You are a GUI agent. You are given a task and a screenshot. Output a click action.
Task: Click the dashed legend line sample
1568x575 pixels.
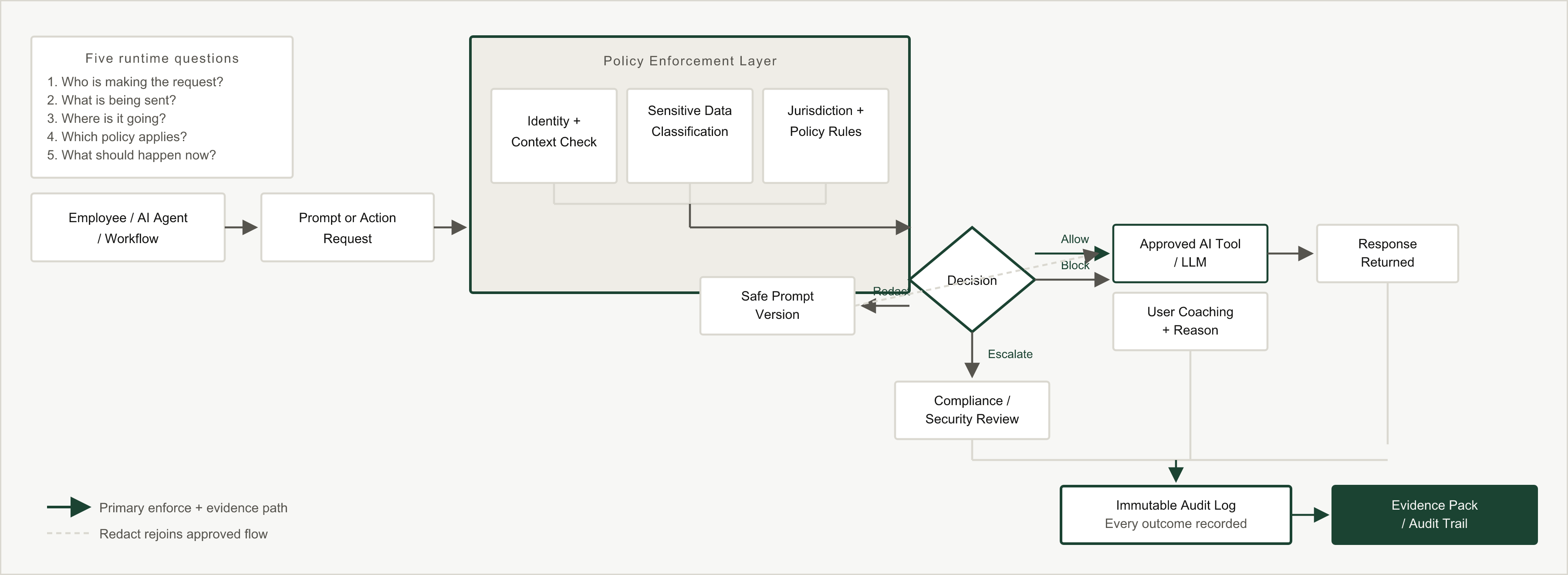click(68, 533)
